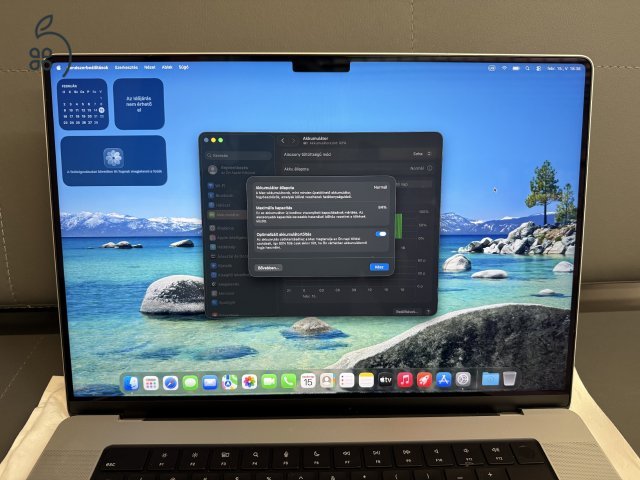This screenshot has height=480, width=640.
Task: Open the Downloads folder in Dock
Action: point(490,379)
